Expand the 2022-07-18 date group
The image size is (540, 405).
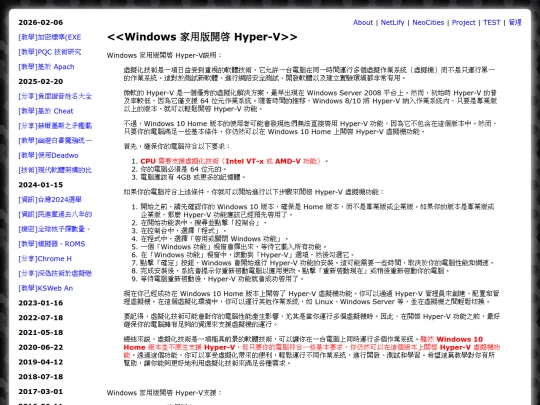pos(41,318)
